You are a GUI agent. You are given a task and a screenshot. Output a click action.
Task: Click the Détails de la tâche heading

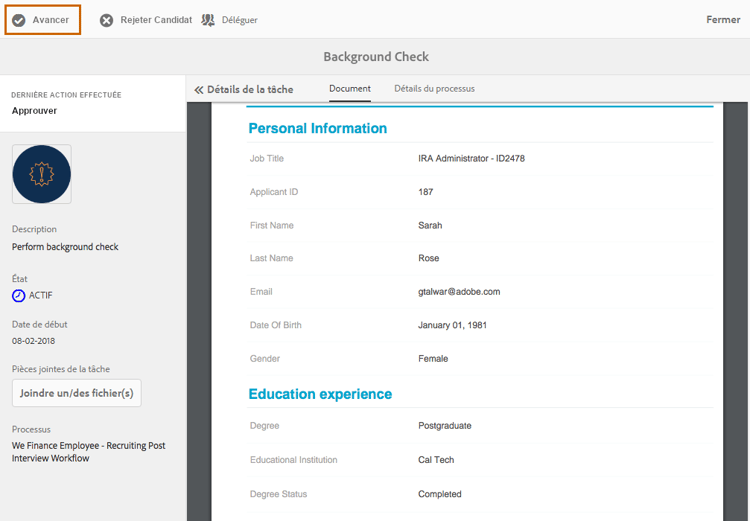coord(250,89)
